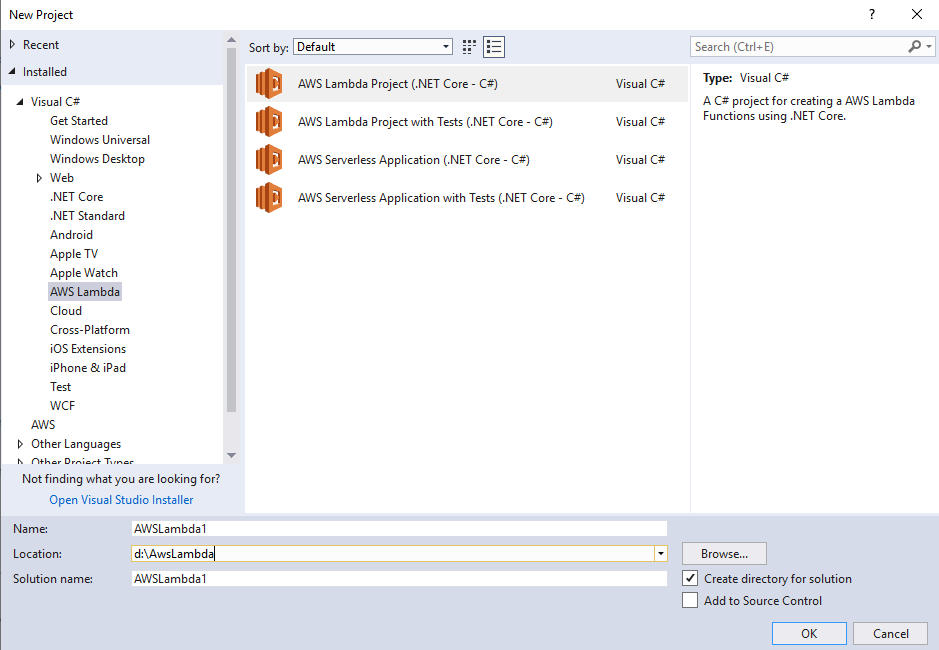Select Windows Universal category
The height and width of the screenshot is (650, 939).
pyautogui.click(x=100, y=140)
